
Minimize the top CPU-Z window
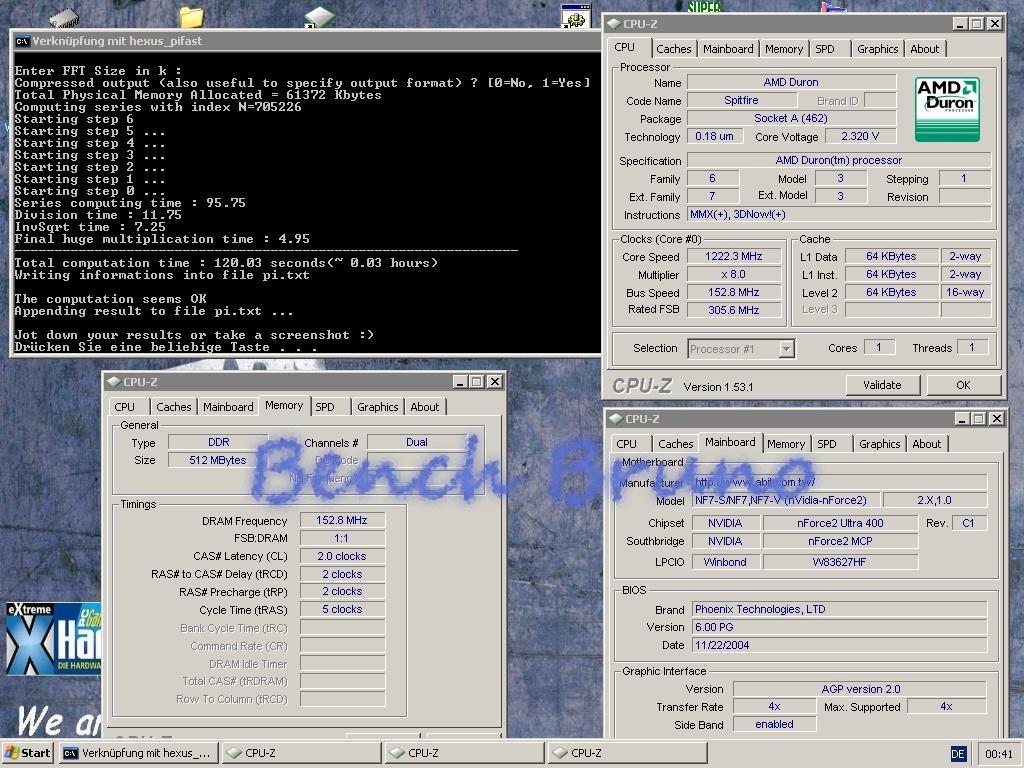[959, 24]
